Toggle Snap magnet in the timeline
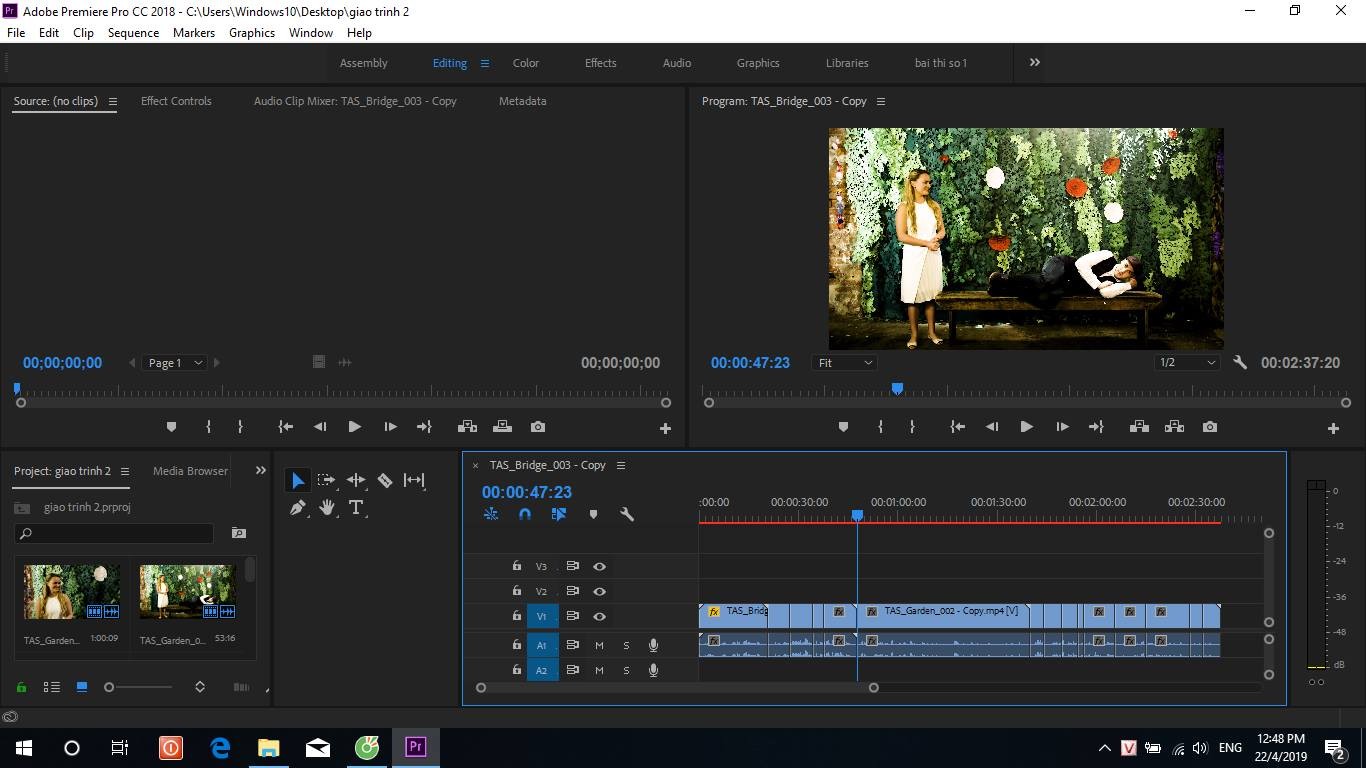1366x768 pixels. pyautogui.click(x=525, y=514)
